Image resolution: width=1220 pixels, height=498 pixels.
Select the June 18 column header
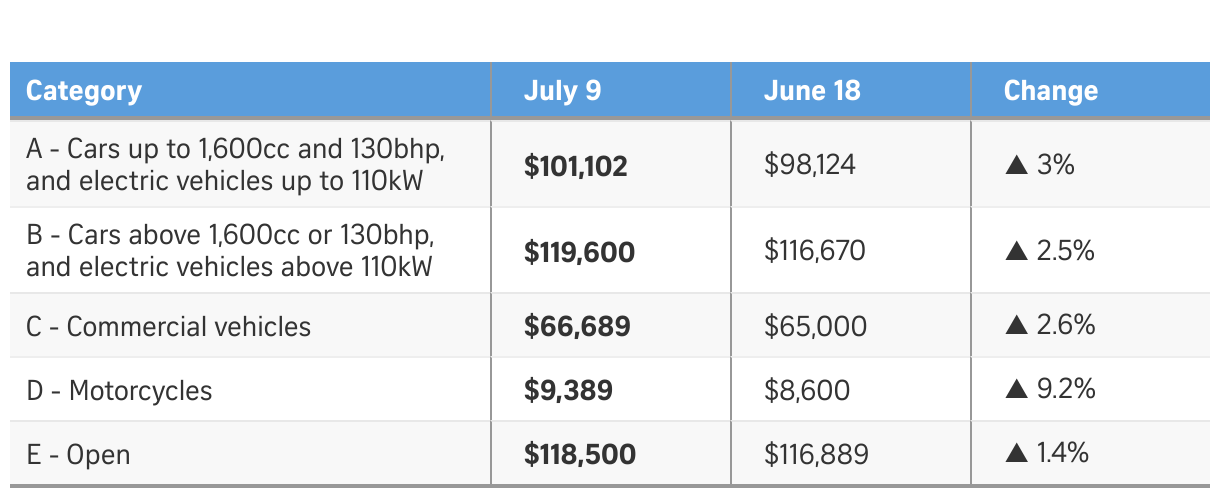point(812,91)
